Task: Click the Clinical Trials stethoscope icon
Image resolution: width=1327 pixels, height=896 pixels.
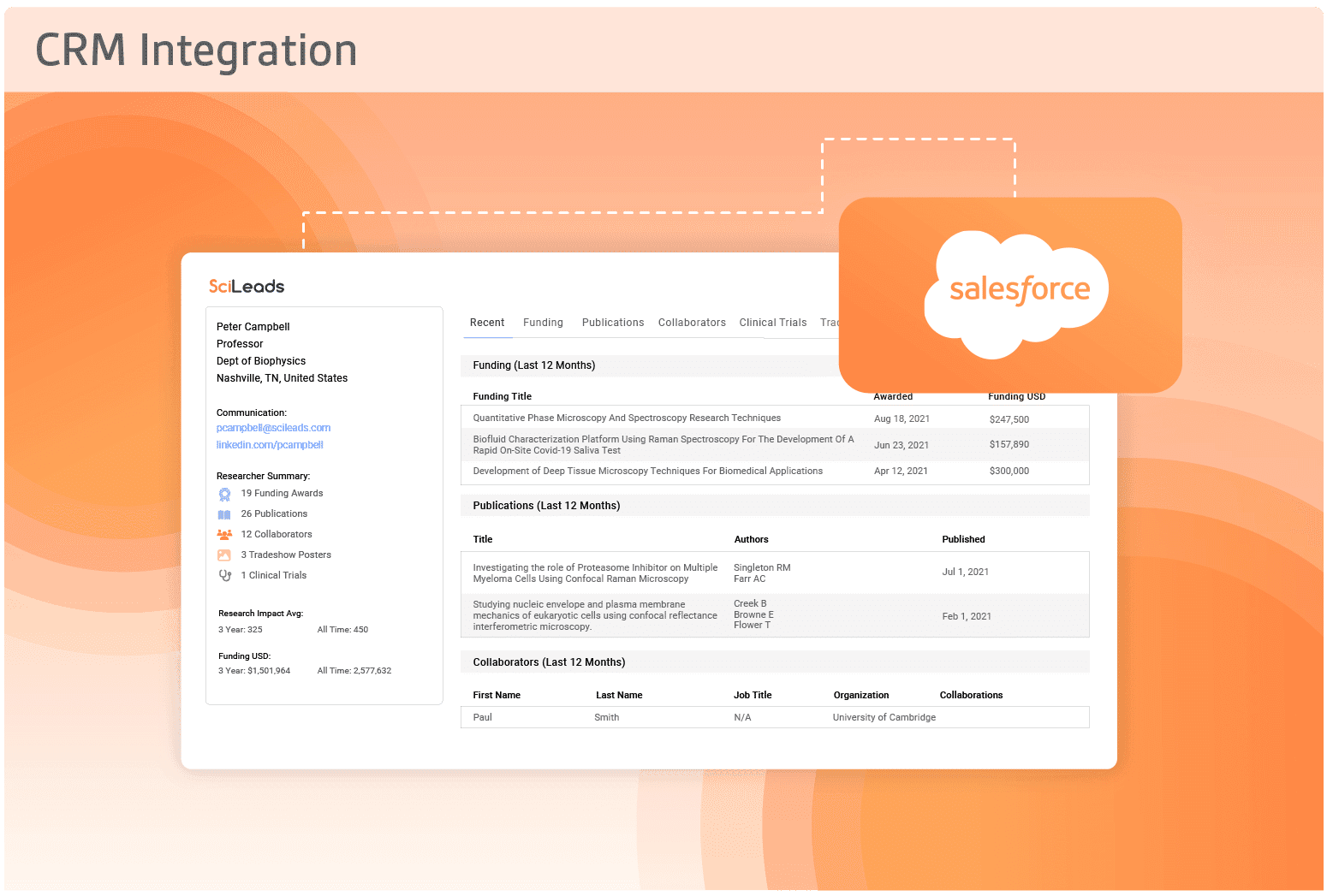Action: click(x=224, y=576)
